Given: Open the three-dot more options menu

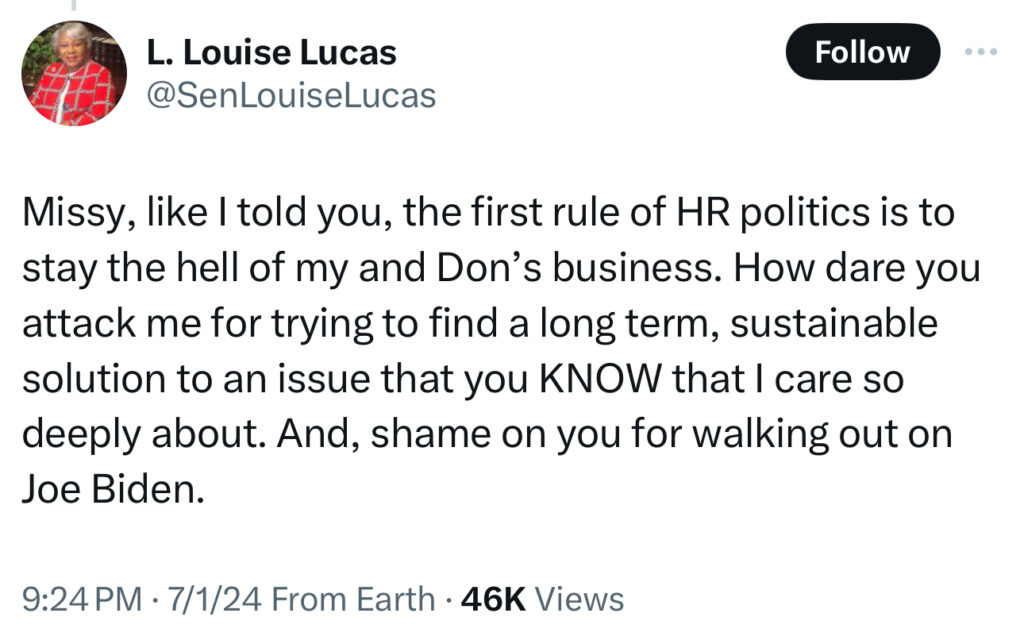Looking at the screenshot, I should (984, 51).
